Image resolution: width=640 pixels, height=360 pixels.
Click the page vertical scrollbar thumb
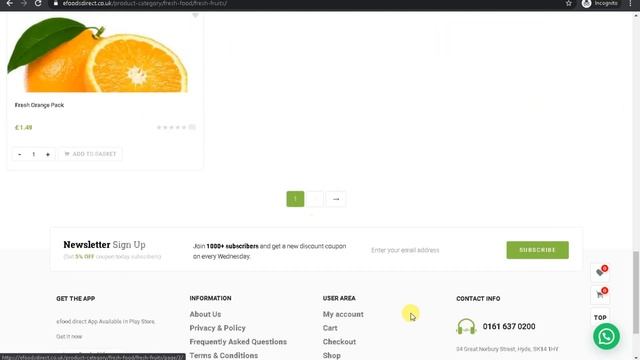pyautogui.click(x=636, y=293)
